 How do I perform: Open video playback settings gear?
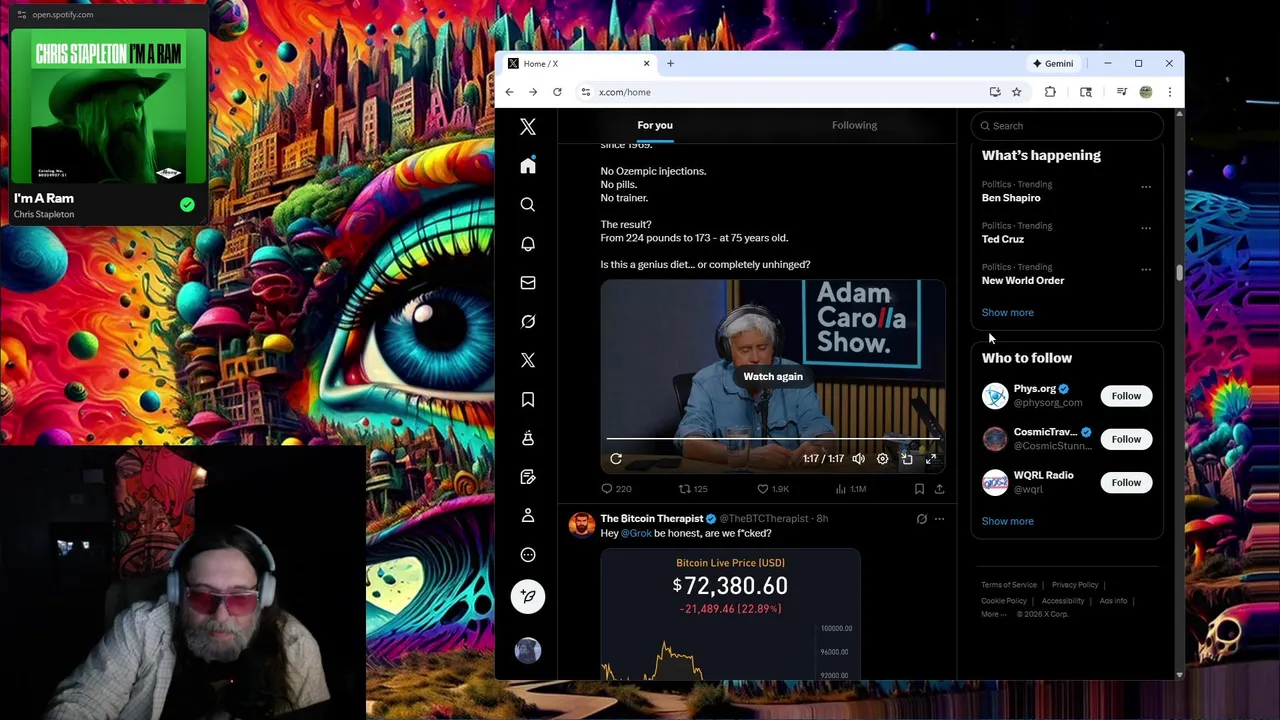pos(882,459)
